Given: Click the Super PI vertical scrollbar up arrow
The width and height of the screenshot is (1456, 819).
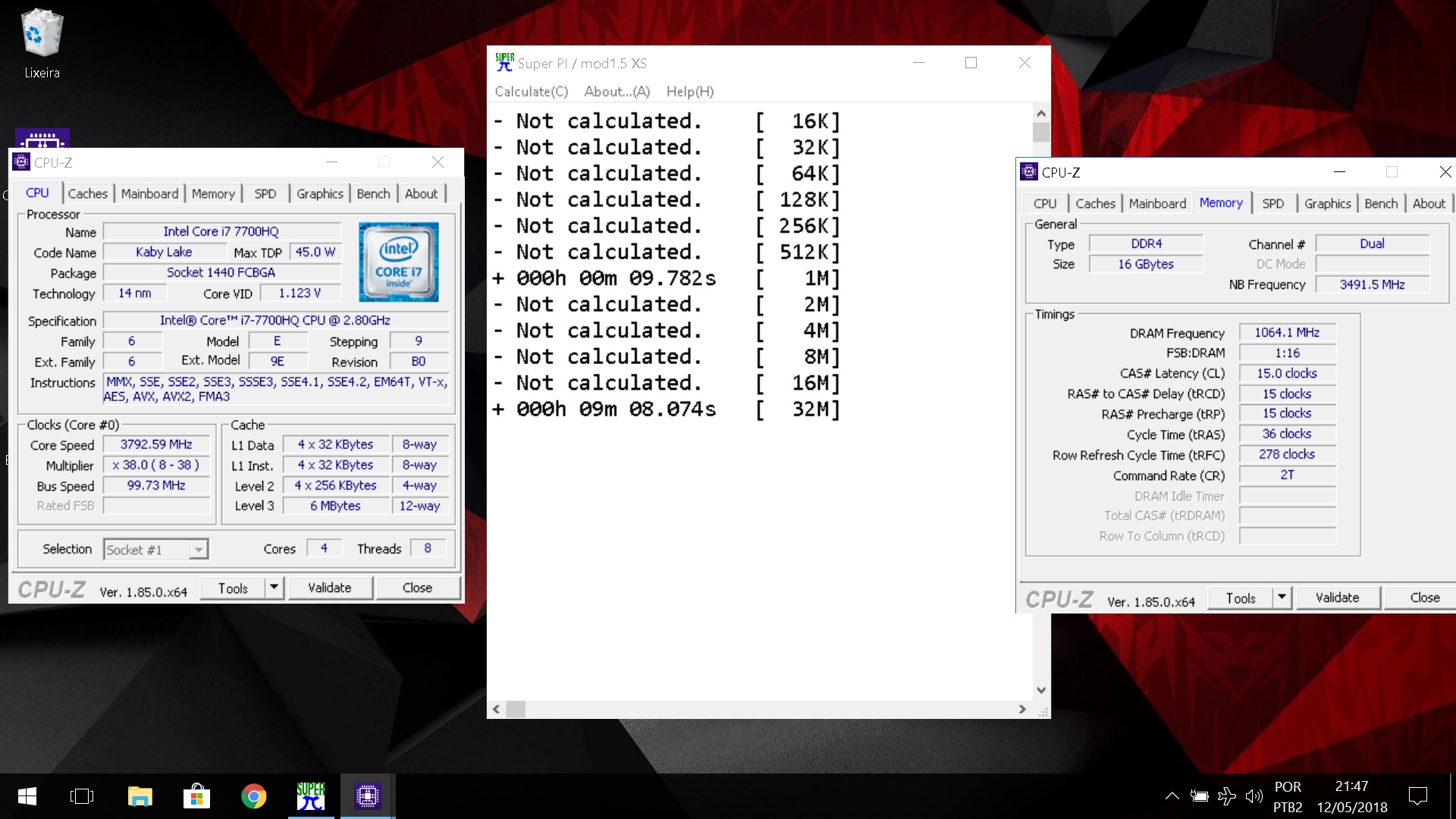Looking at the screenshot, I should (x=1041, y=113).
